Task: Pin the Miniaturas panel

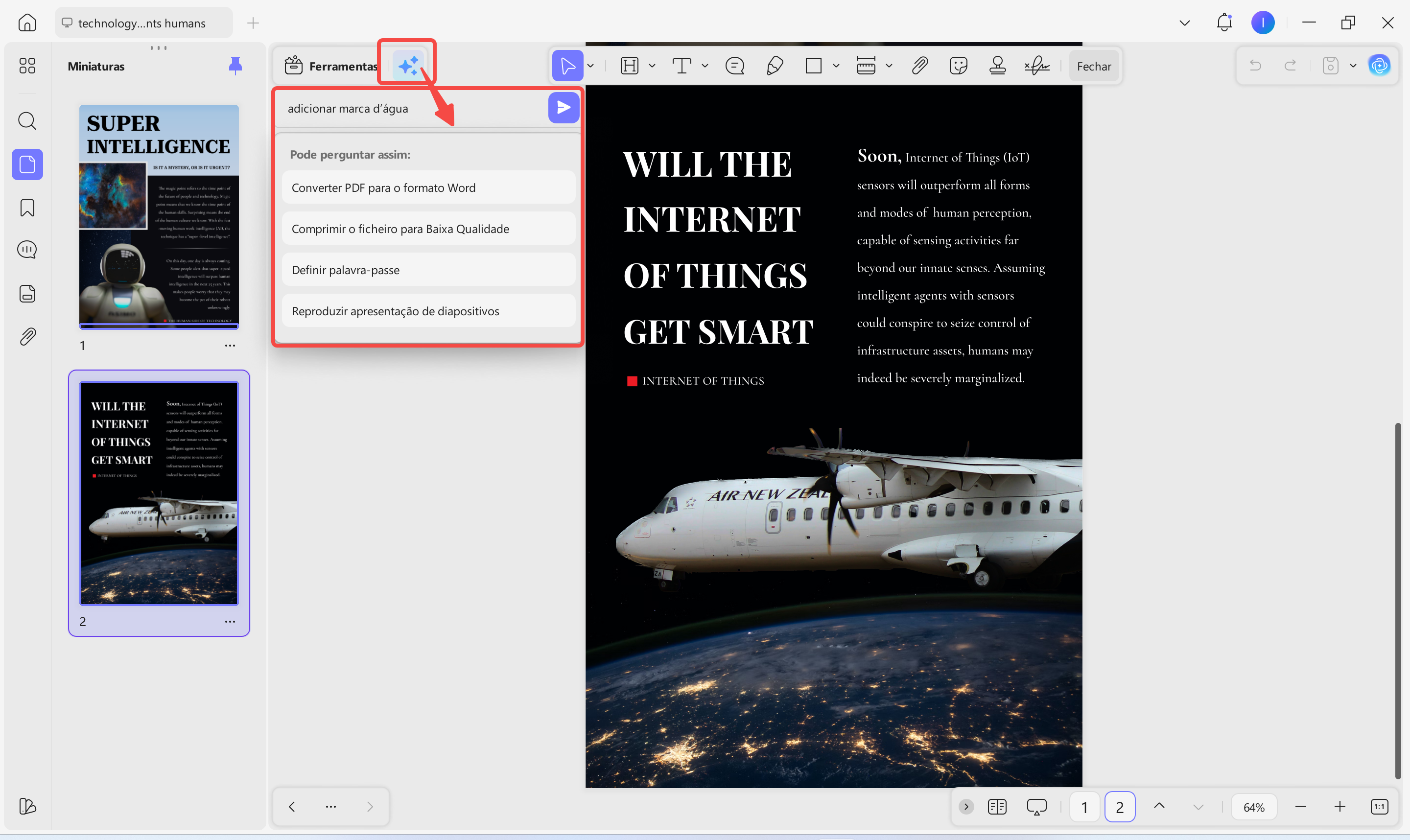Action: point(236,65)
